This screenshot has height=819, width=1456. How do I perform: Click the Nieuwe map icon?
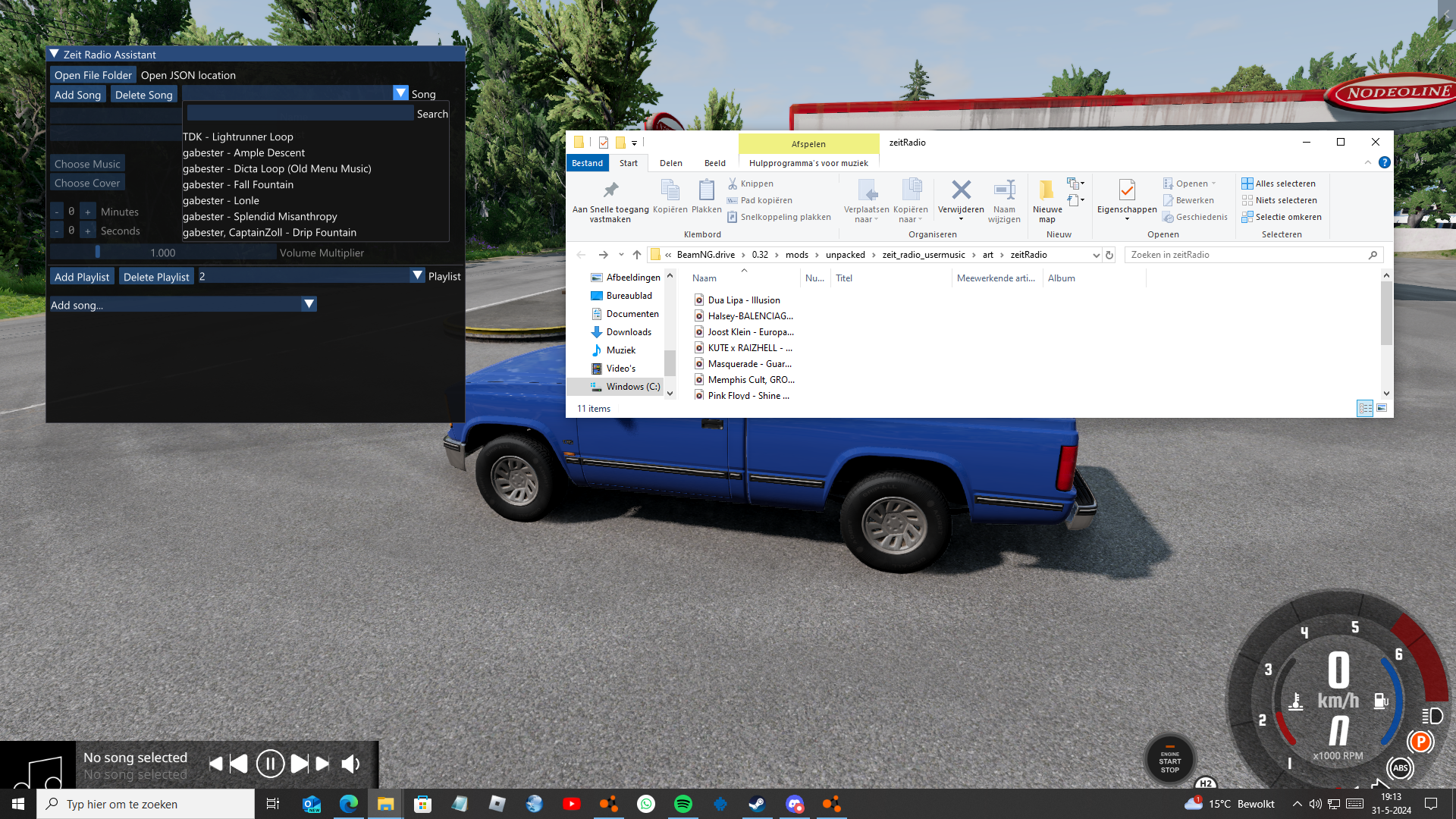[x=1046, y=190]
